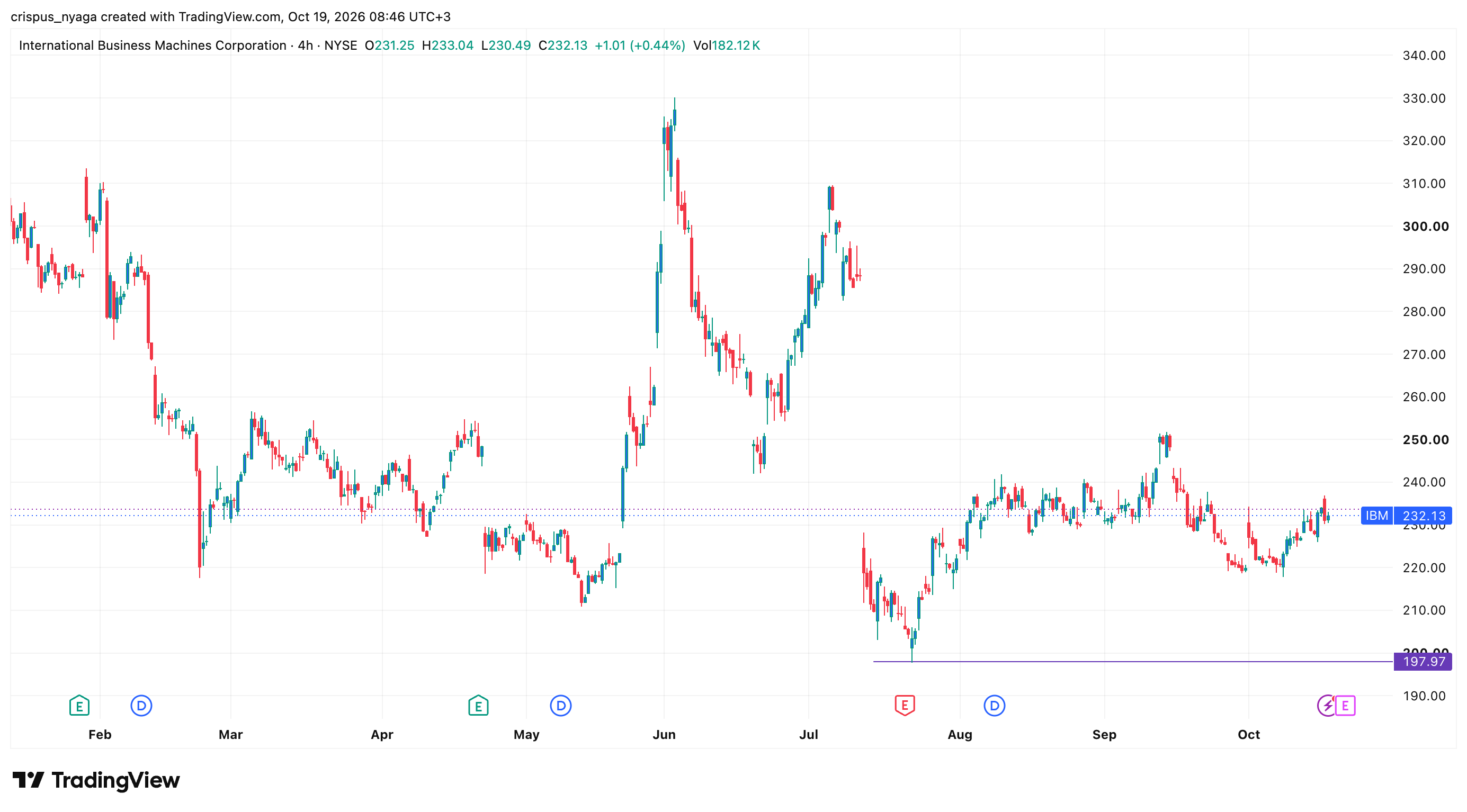Click the 330.00 price axis label
This screenshot has width=1467, height=812.
(x=1424, y=98)
